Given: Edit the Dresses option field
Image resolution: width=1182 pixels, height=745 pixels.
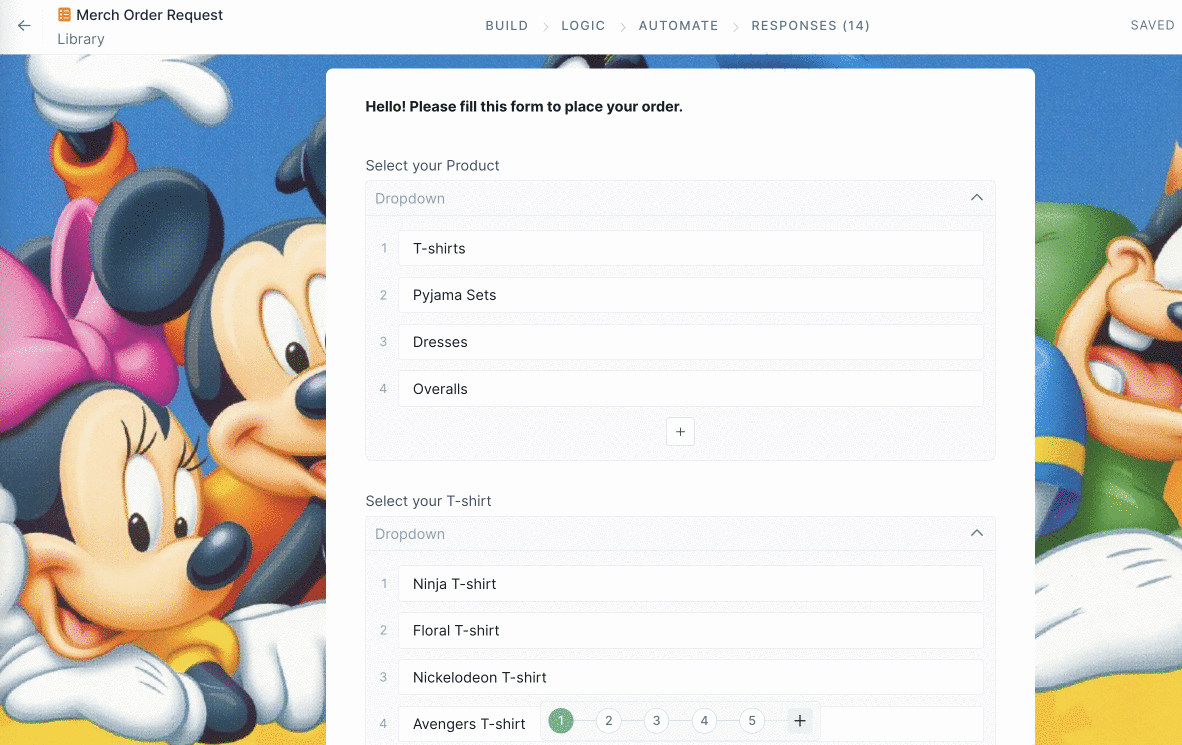Looking at the screenshot, I should click(691, 342).
